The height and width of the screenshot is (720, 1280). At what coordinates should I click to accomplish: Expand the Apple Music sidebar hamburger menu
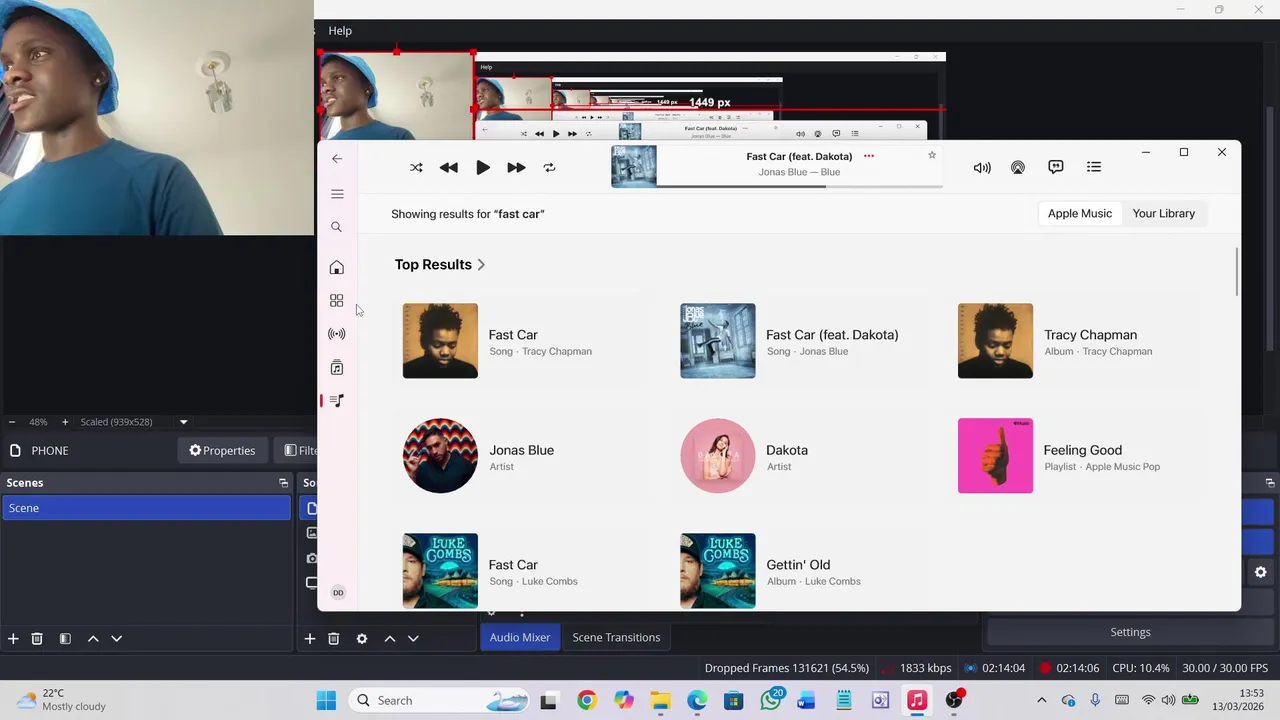(337, 194)
